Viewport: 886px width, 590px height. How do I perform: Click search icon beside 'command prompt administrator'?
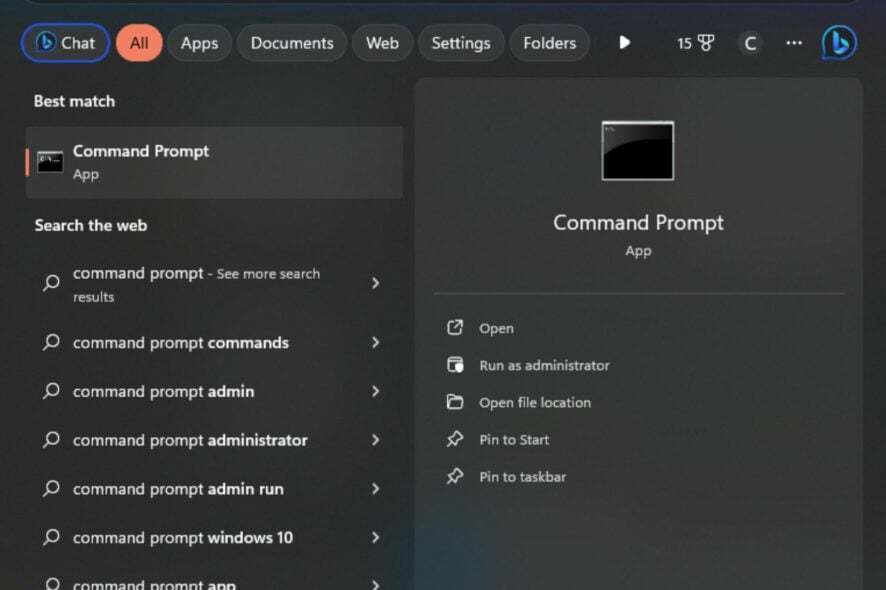coord(51,439)
